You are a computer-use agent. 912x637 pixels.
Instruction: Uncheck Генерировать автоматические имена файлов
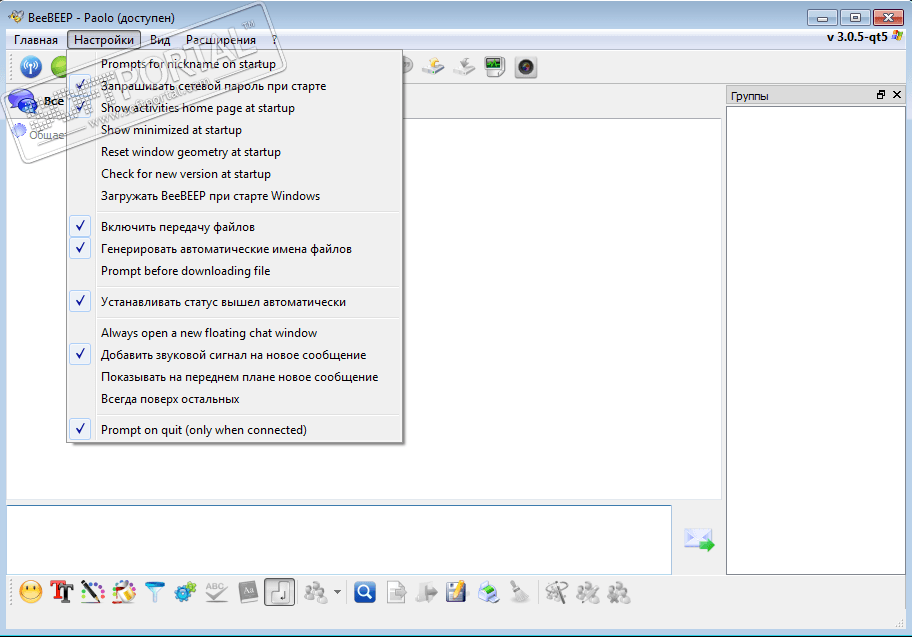[234, 249]
